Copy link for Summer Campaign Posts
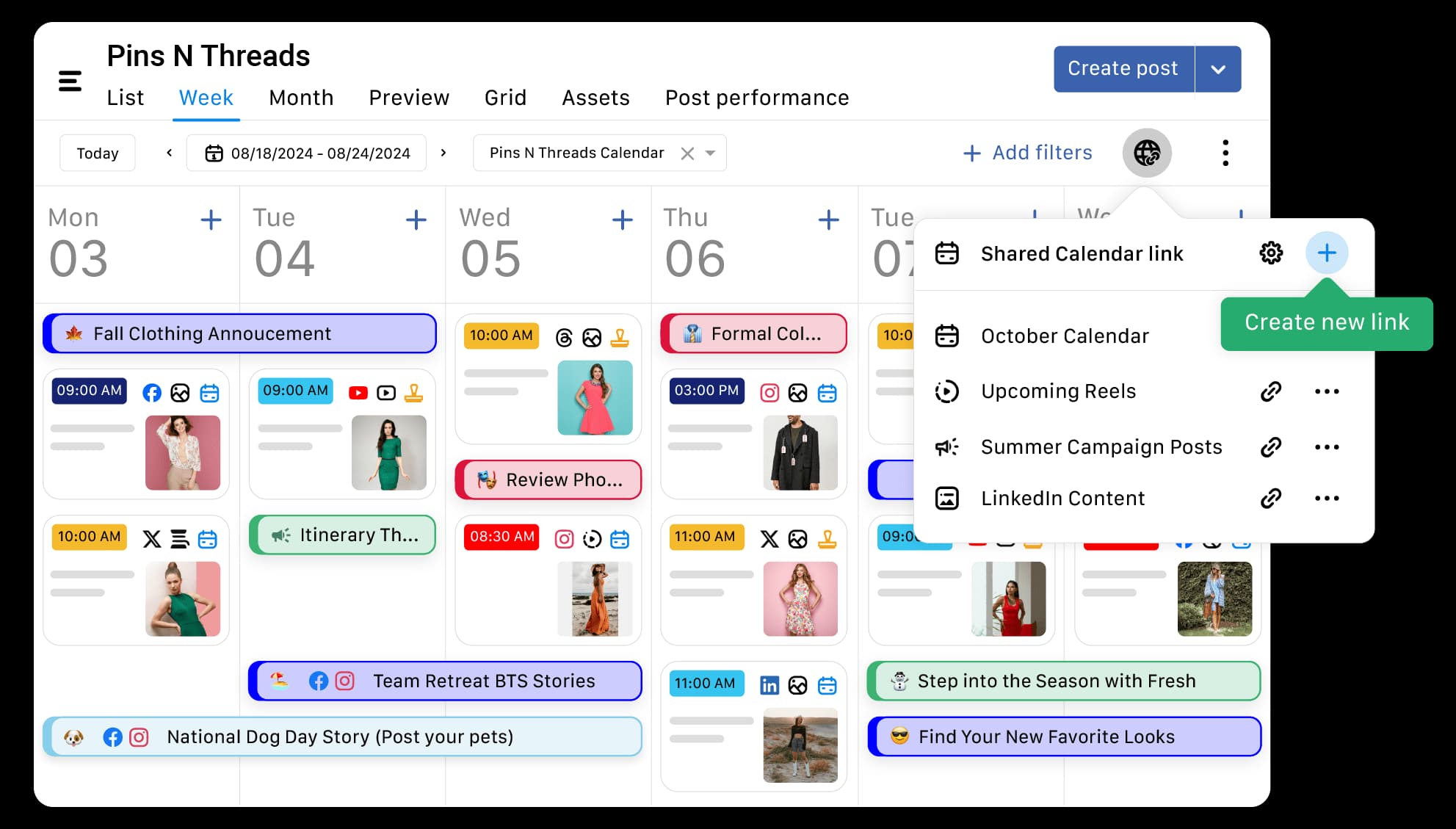Screen dimensions: 1456x829 [1271, 446]
